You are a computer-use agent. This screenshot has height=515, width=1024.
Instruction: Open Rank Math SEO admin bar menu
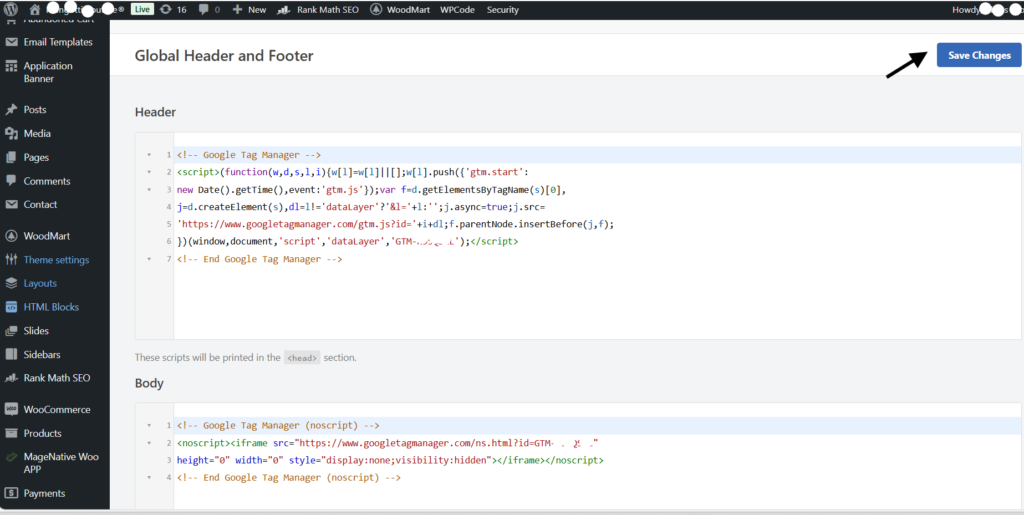pyautogui.click(x=318, y=10)
